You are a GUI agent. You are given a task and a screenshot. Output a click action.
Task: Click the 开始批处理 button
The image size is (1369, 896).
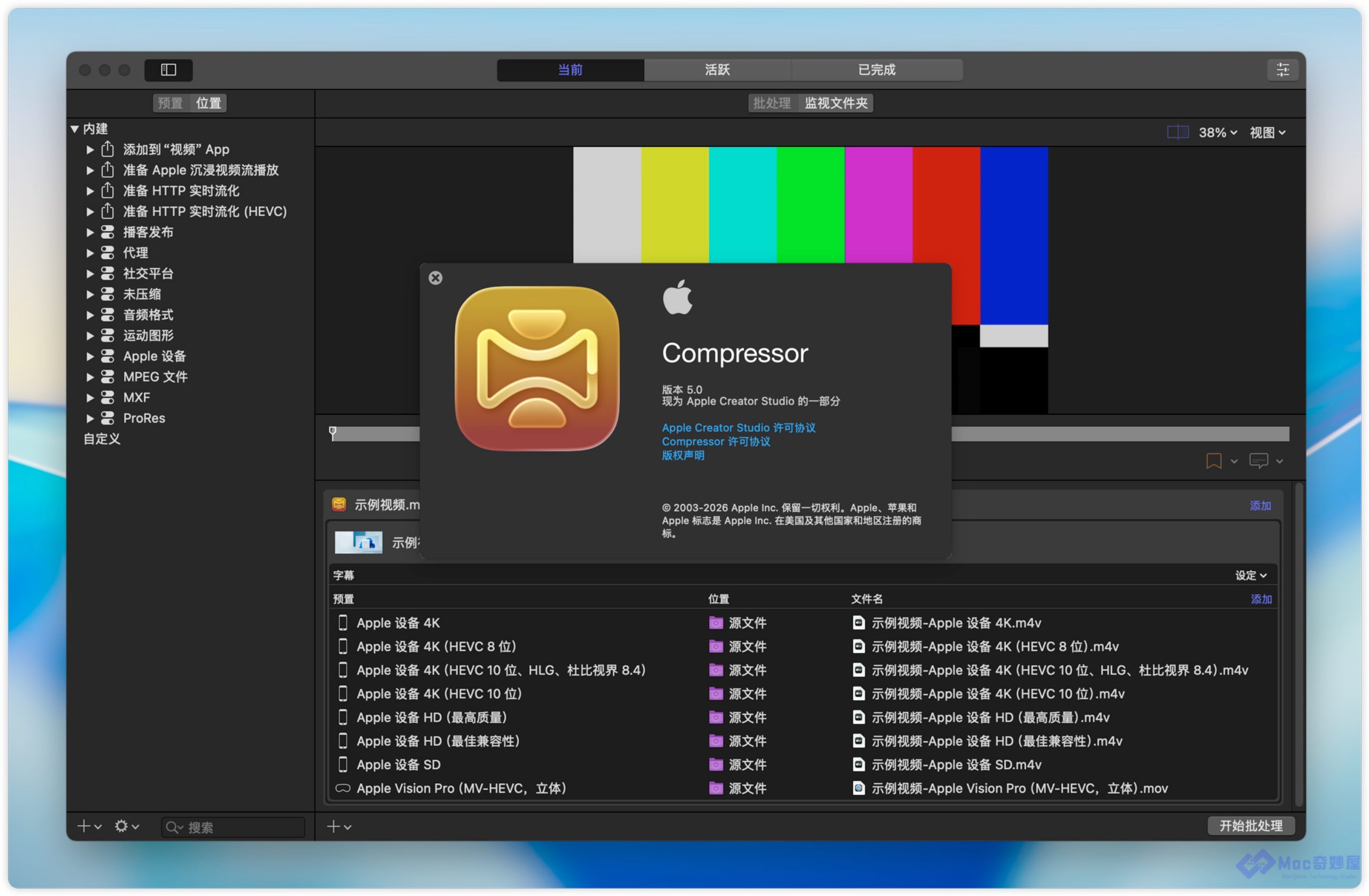[x=1250, y=825]
